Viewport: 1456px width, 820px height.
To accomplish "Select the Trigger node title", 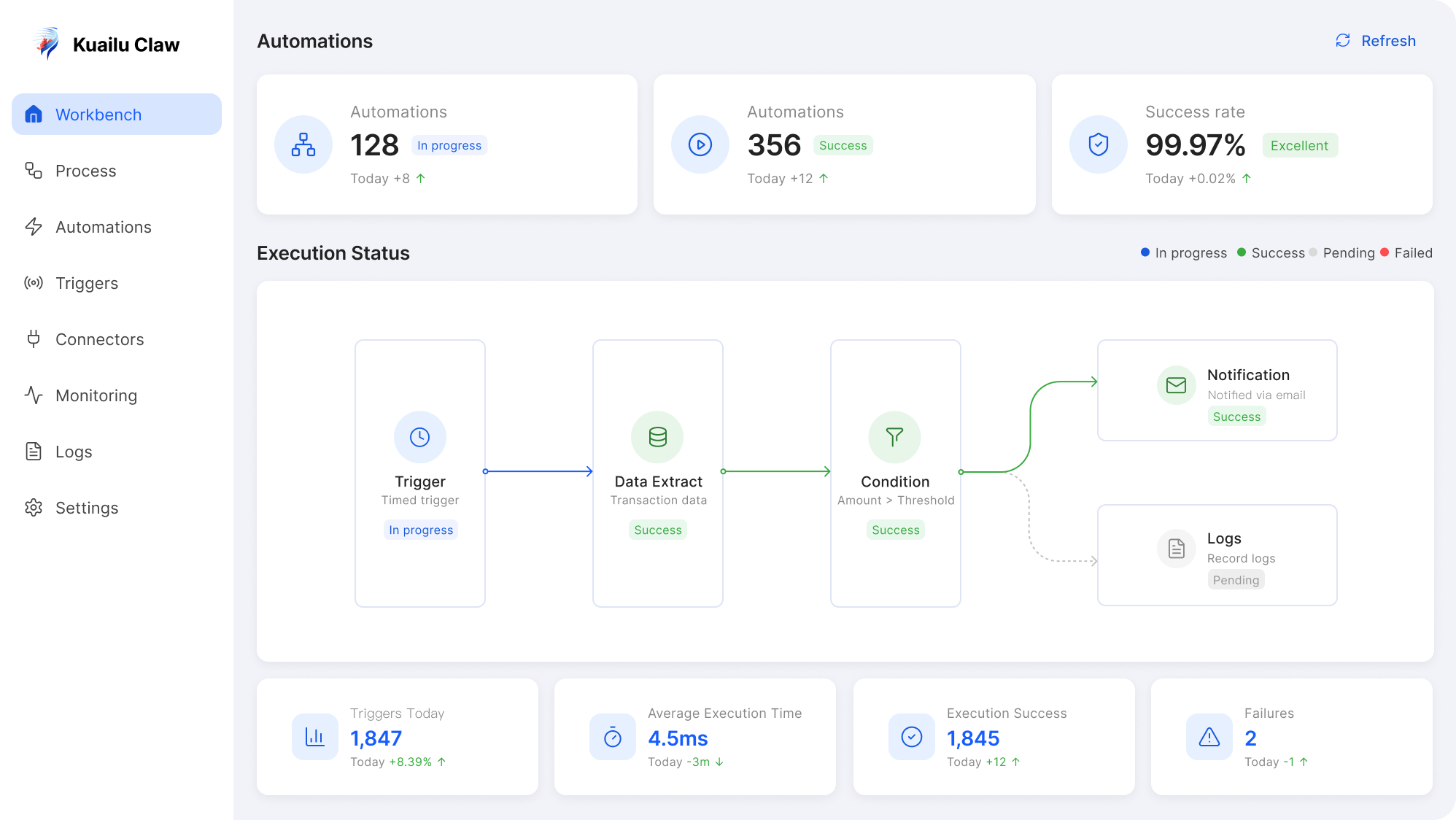I will (420, 481).
